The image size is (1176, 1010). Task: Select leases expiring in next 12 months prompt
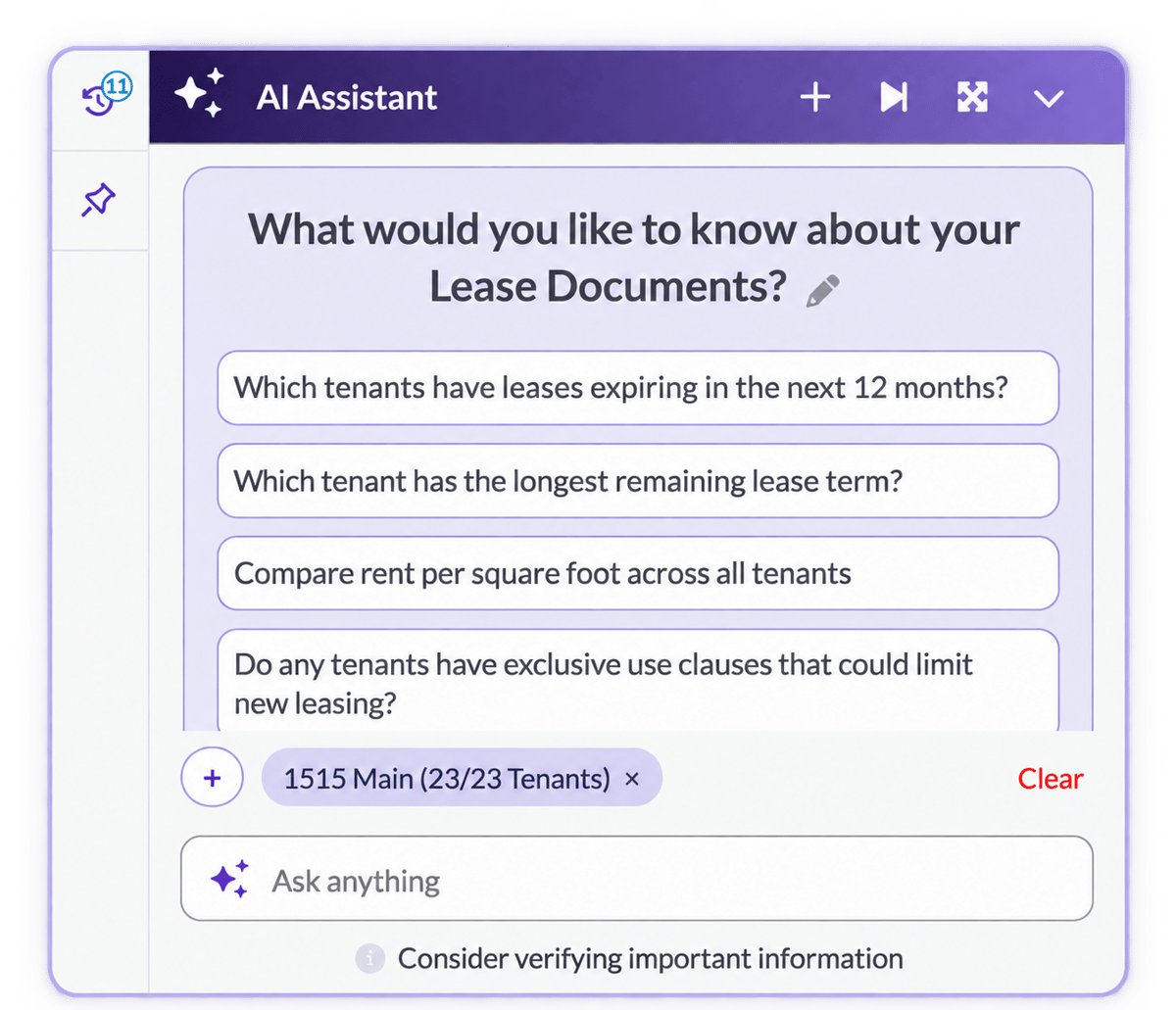tap(638, 388)
